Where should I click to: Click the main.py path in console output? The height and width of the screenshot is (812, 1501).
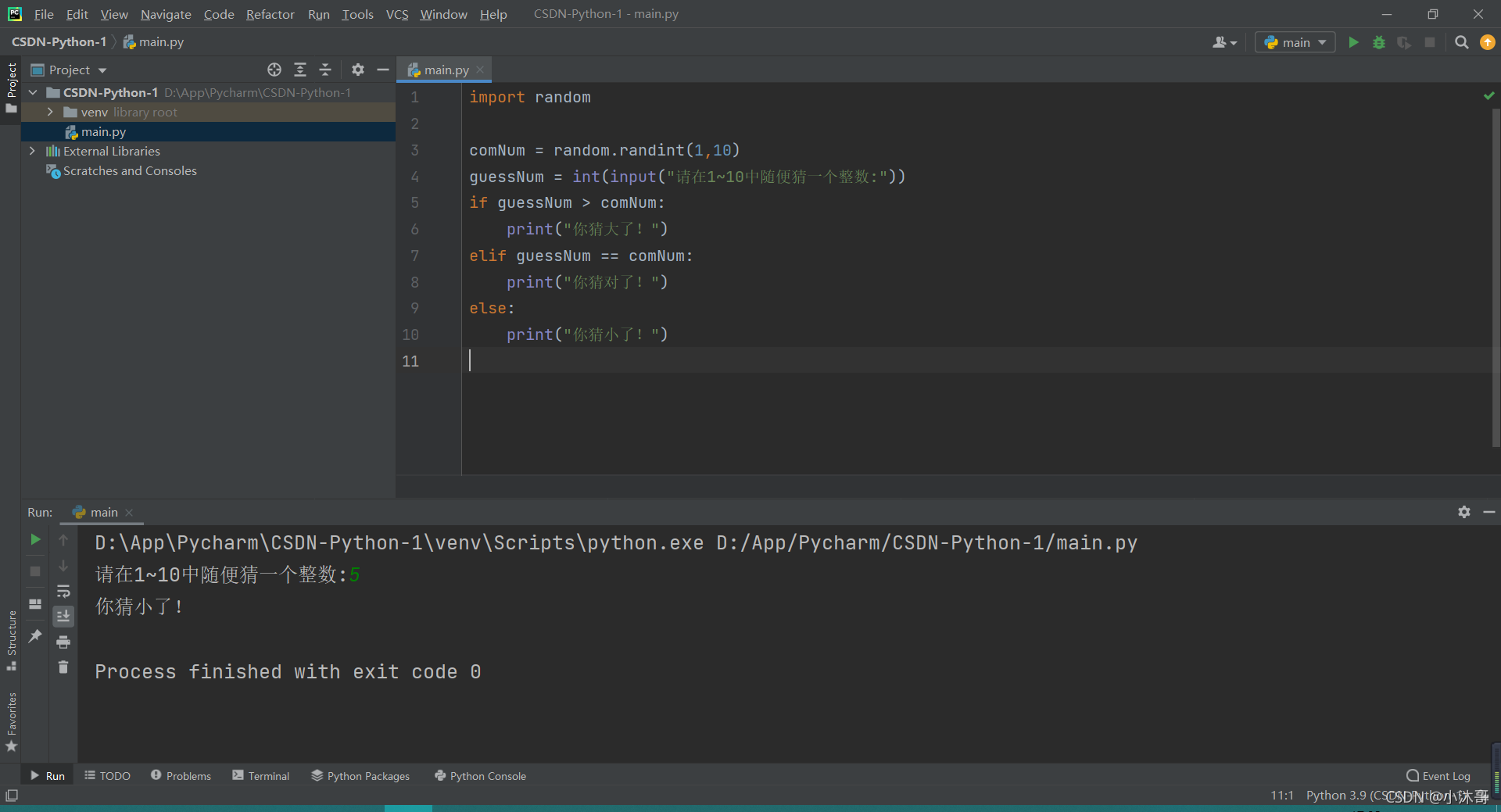point(926,542)
